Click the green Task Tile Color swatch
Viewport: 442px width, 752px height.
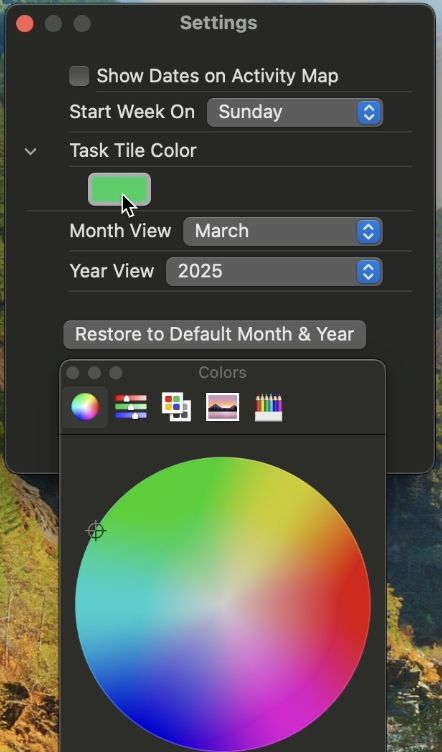[x=119, y=189]
